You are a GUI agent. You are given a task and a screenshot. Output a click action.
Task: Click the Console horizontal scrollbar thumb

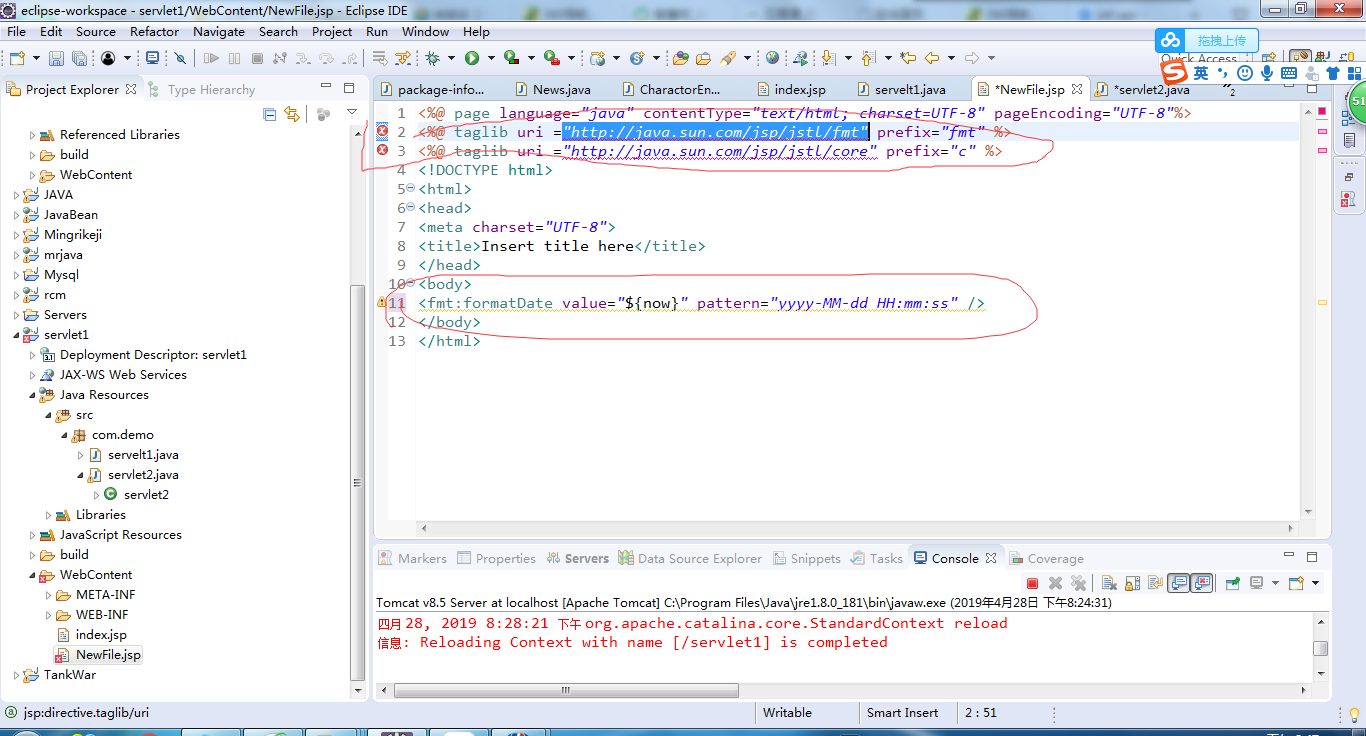click(x=566, y=690)
